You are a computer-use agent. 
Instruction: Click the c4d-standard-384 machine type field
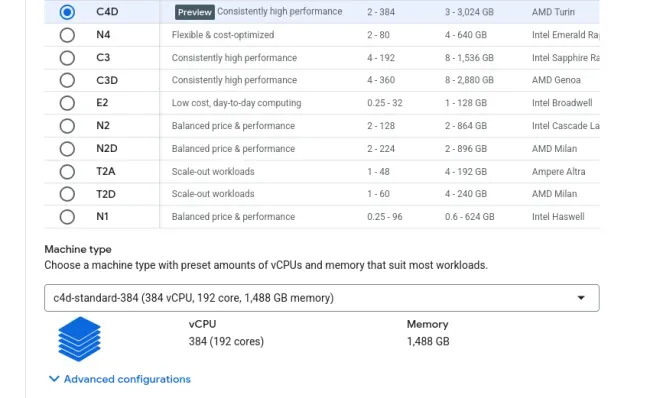(322, 298)
